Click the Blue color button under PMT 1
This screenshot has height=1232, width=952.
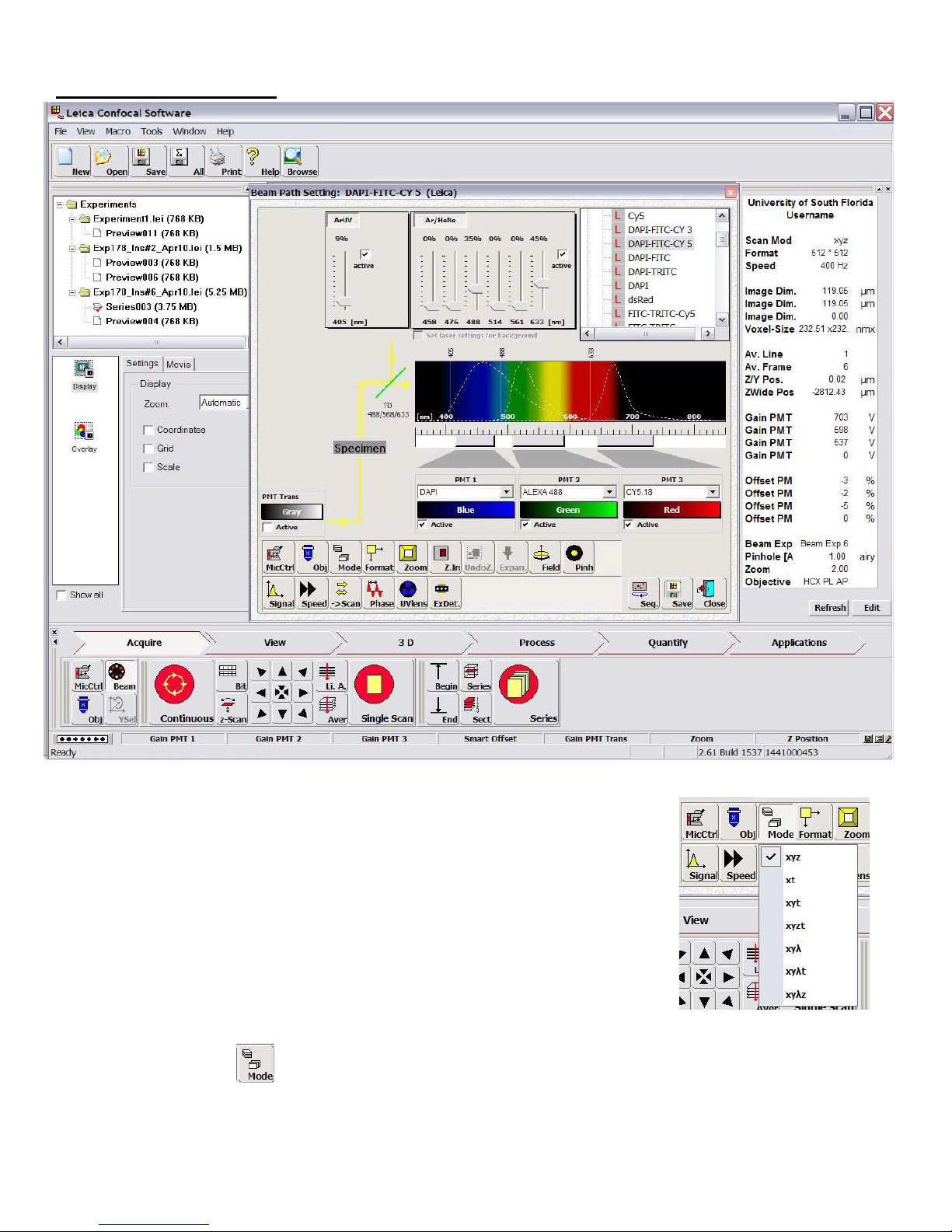tap(466, 510)
